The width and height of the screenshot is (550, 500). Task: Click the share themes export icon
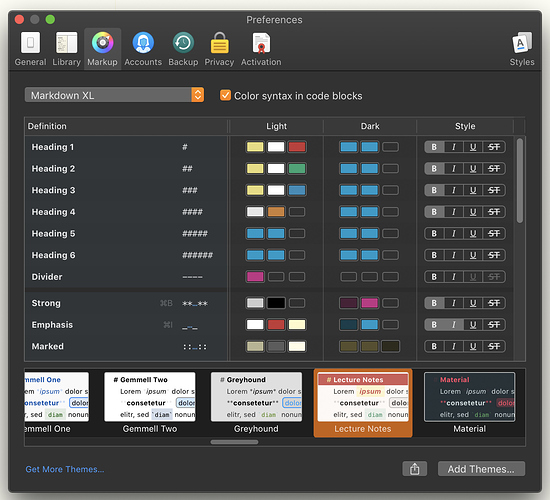click(x=415, y=469)
